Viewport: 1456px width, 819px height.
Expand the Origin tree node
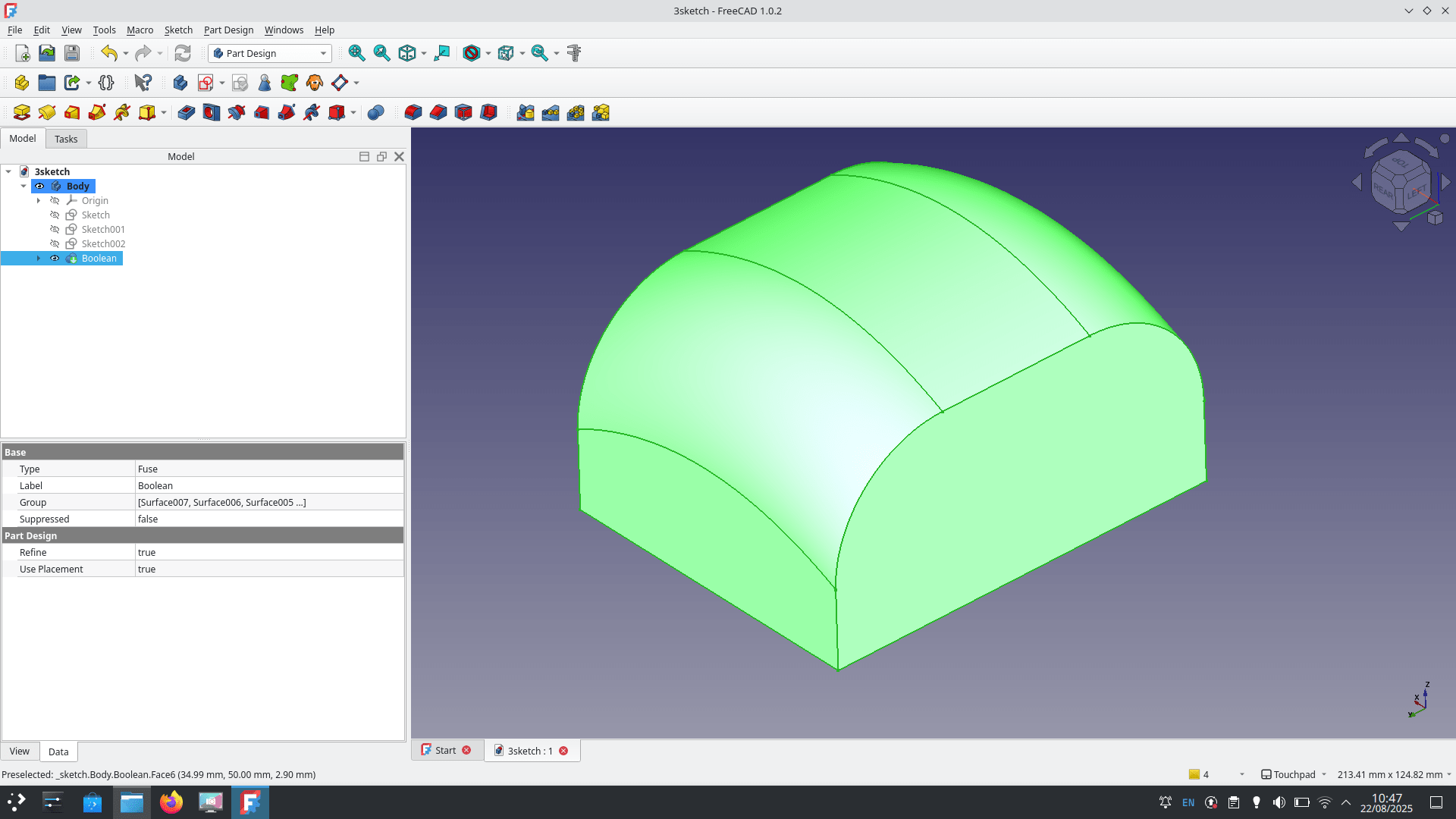tap(39, 201)
